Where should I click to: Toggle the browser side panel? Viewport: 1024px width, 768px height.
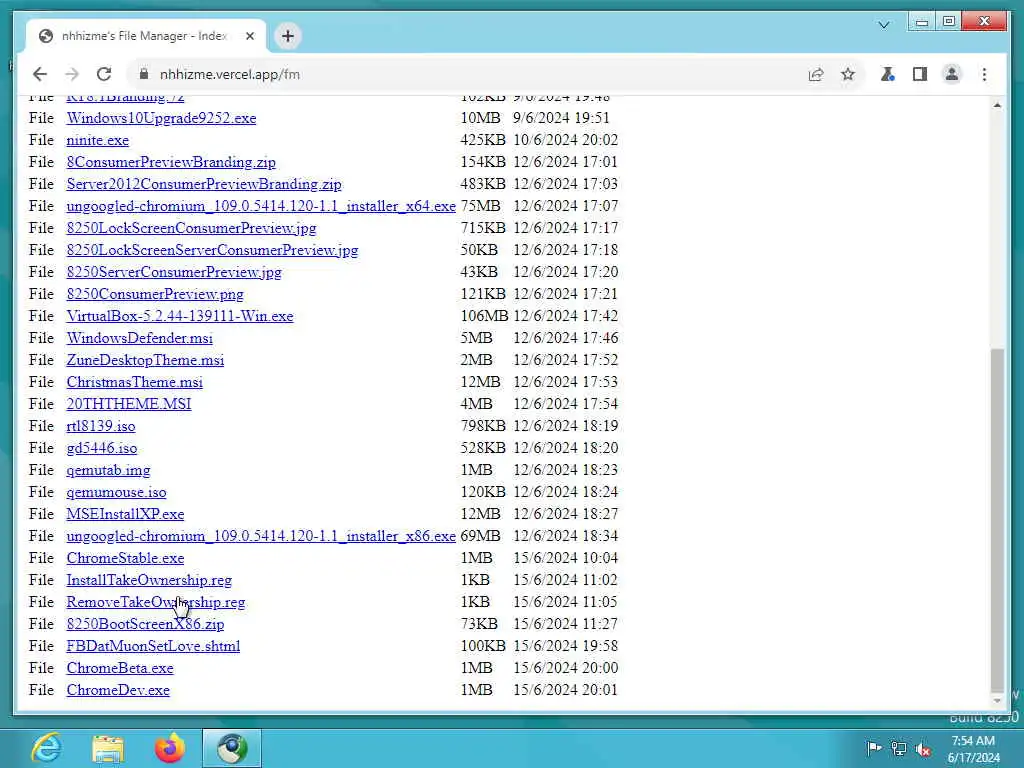pos(920,74)
